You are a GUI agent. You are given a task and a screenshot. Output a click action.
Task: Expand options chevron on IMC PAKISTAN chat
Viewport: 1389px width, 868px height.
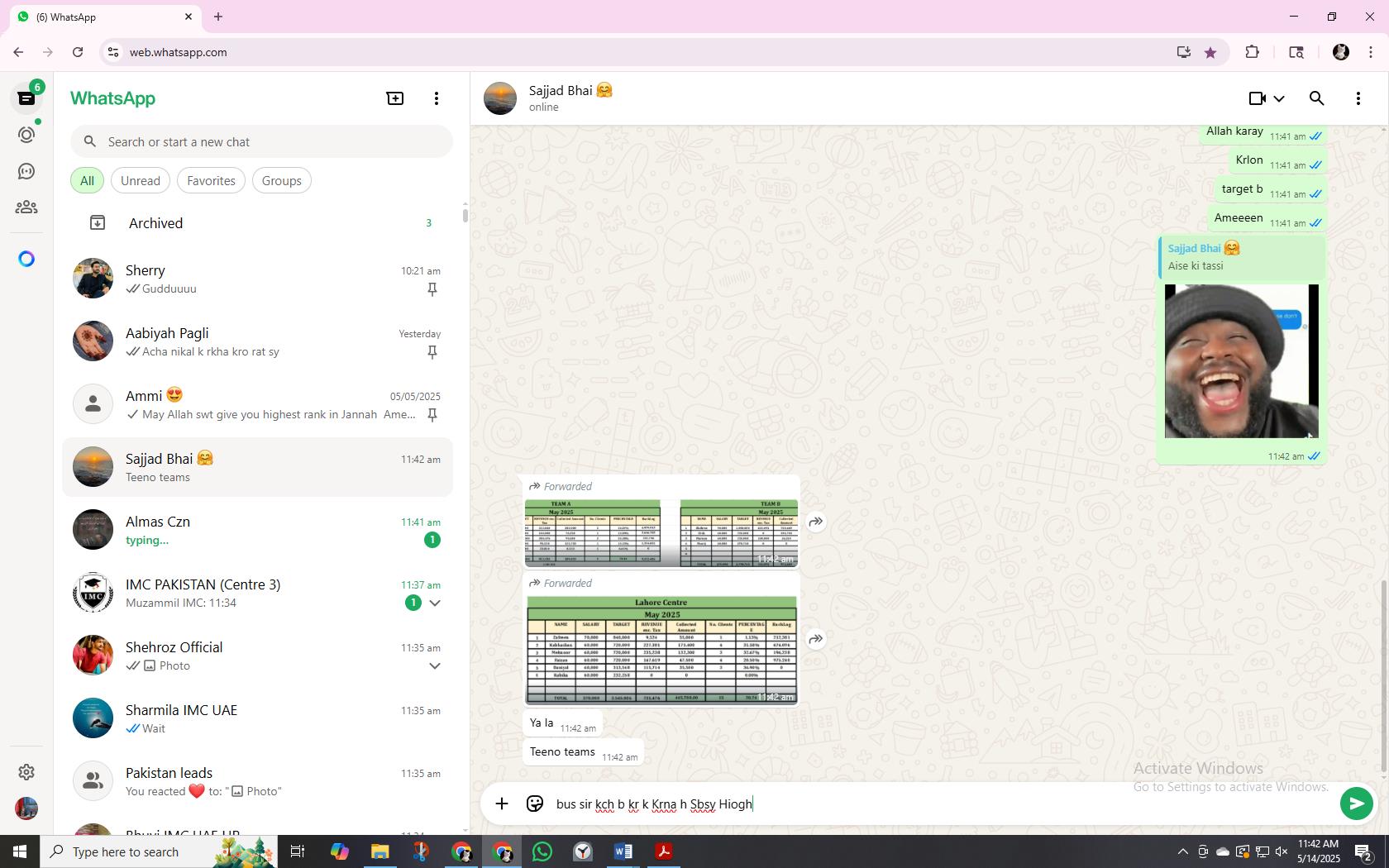coord(435,603)
